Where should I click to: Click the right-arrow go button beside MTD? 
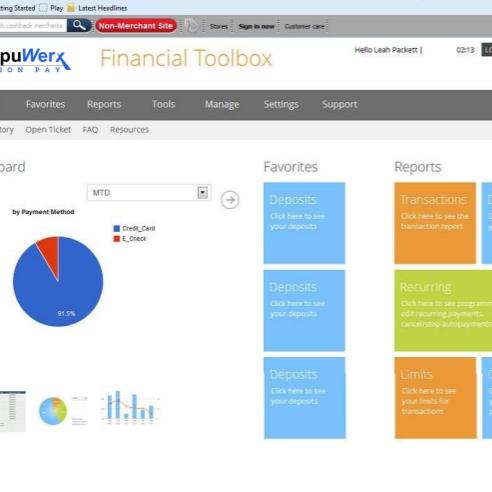(230, 200)
